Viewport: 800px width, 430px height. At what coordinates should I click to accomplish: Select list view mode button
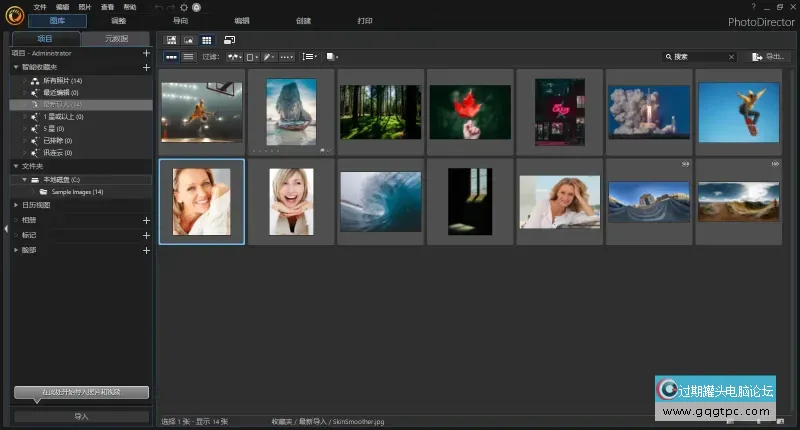point(188,57)
